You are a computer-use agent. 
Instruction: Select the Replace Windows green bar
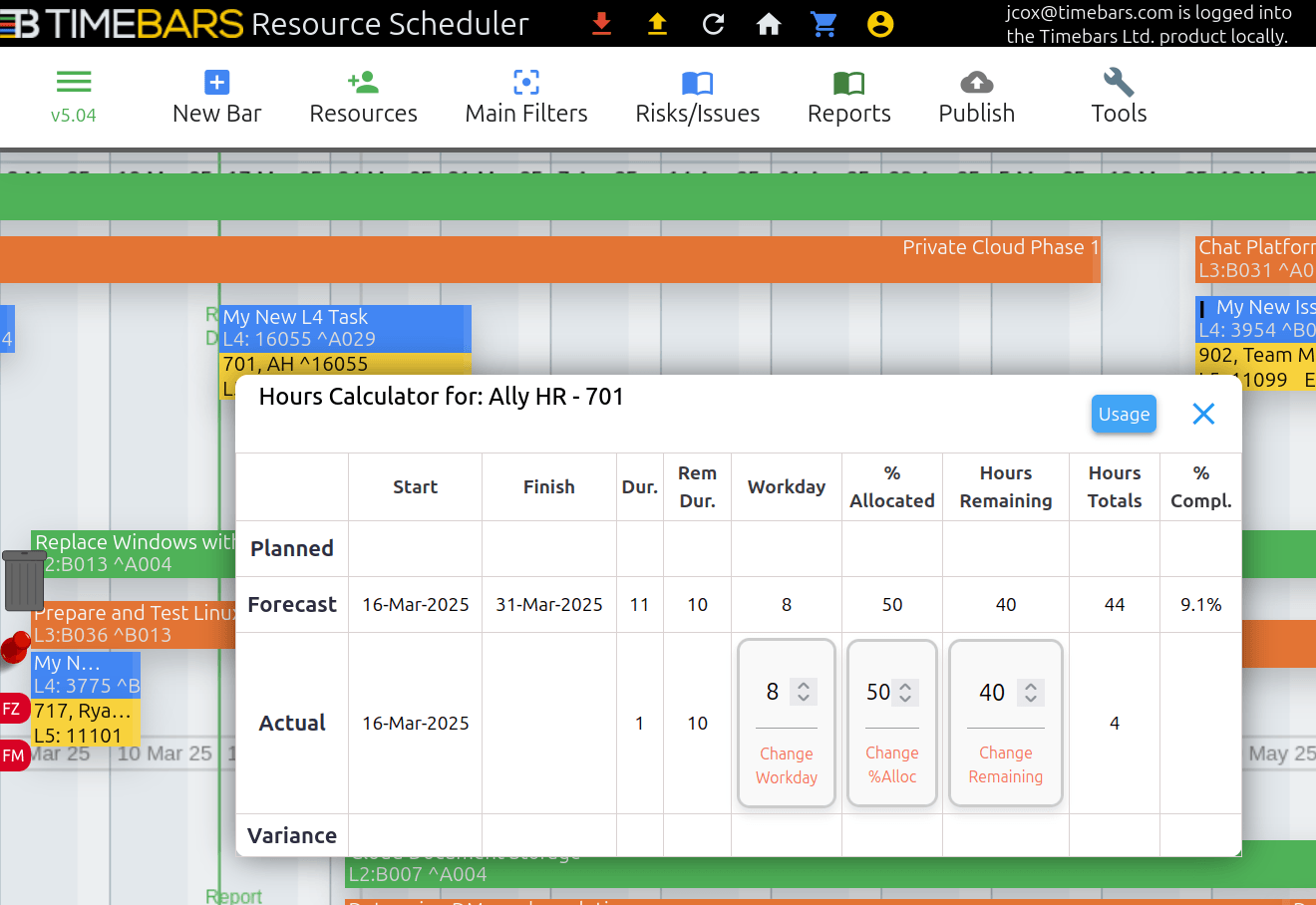(x=134, y=553)
